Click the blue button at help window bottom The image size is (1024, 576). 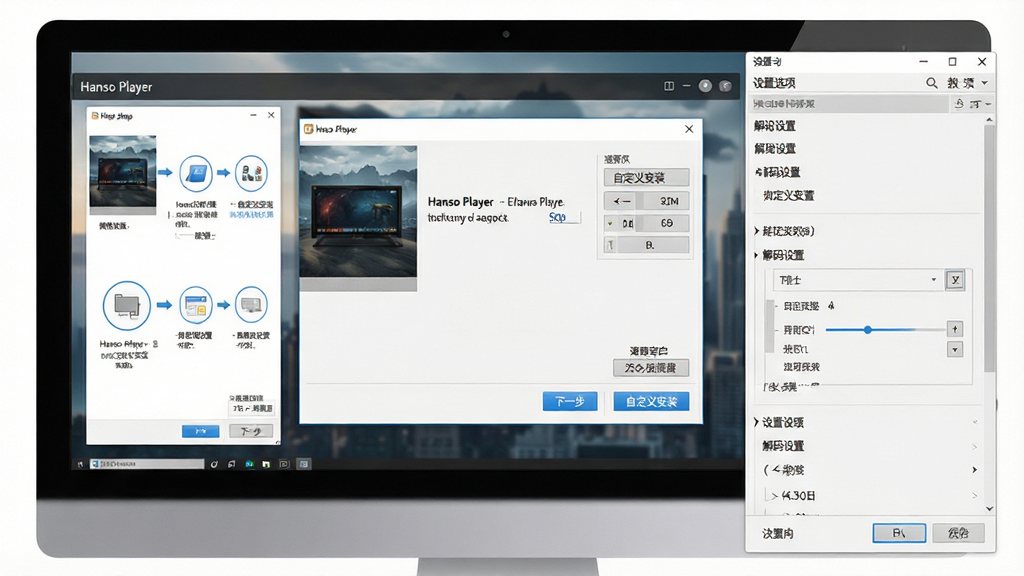point(200,431)
